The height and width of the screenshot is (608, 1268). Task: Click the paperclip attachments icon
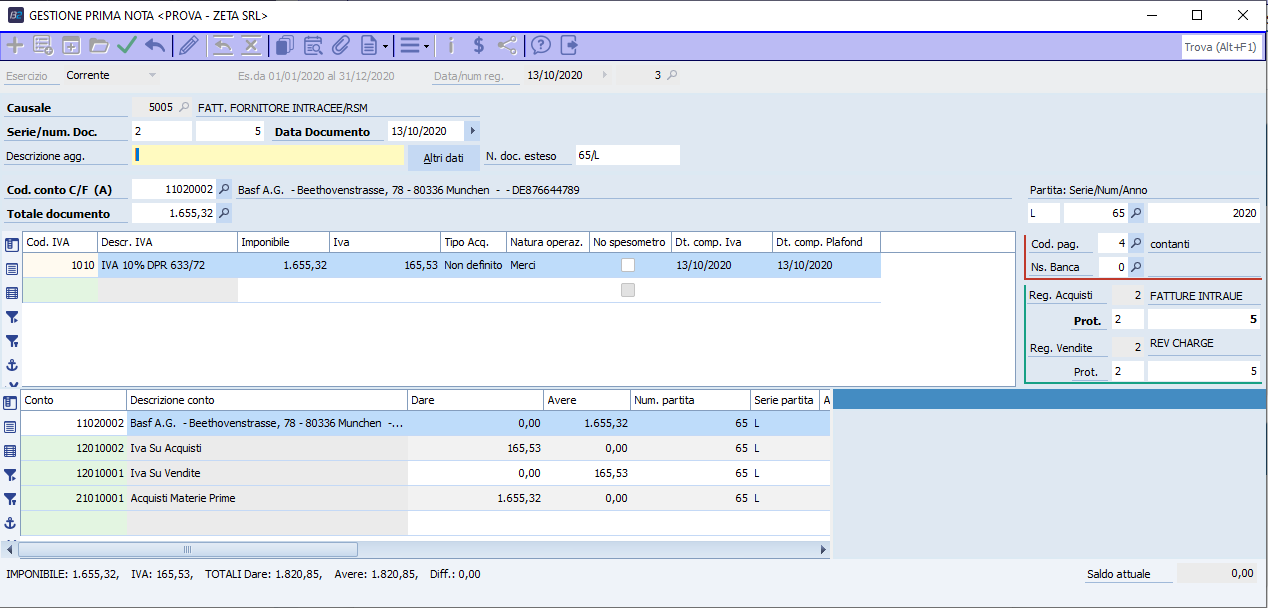(x=341, y=45)
